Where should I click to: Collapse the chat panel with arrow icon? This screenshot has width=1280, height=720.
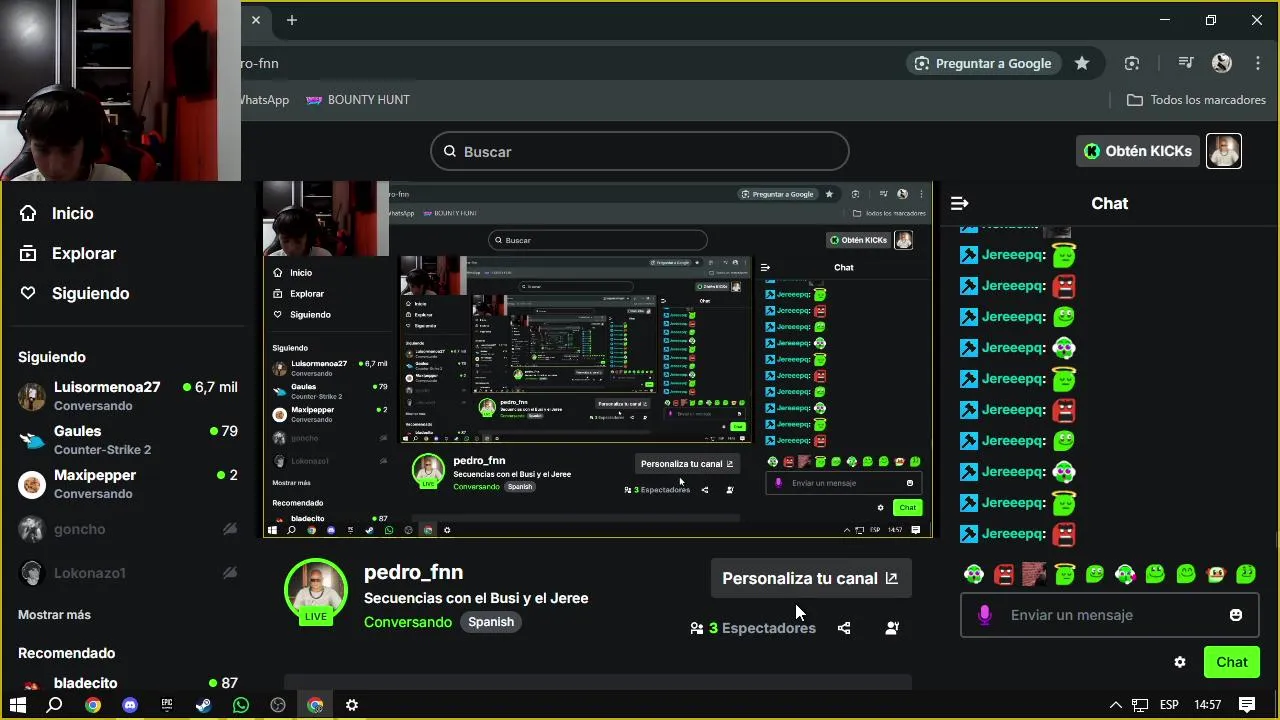pos(959,203)
